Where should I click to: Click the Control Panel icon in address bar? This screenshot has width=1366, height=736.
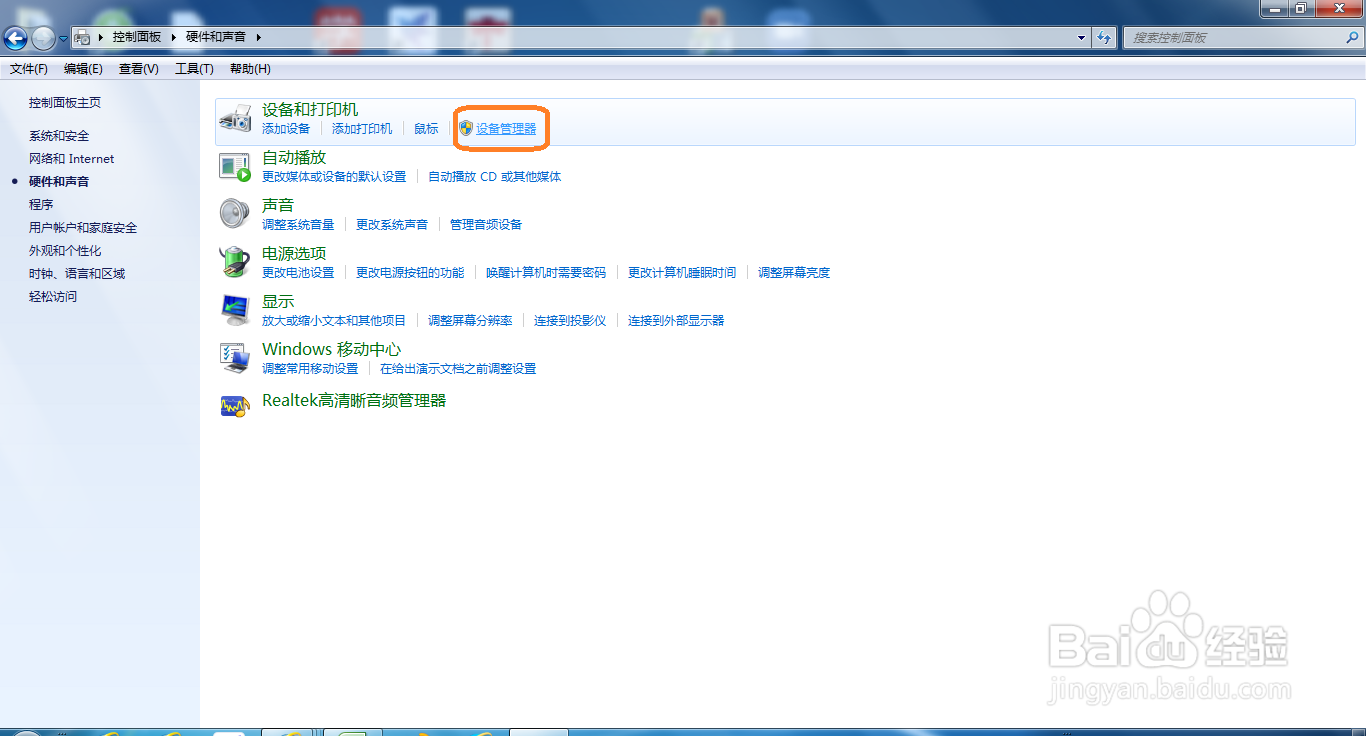pyautogui.click(x=83, y=37)
